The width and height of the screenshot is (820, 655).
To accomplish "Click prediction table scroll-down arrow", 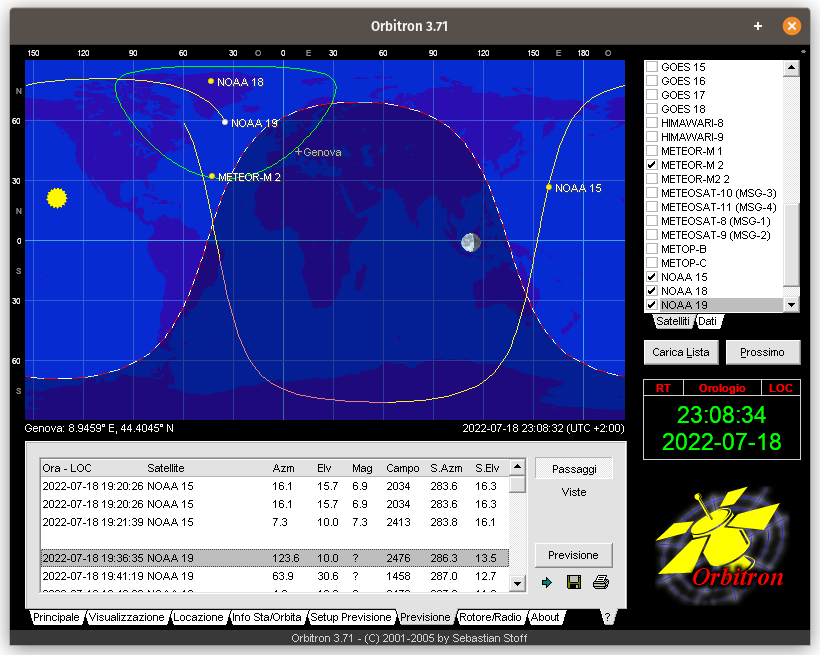I will 517,583.
